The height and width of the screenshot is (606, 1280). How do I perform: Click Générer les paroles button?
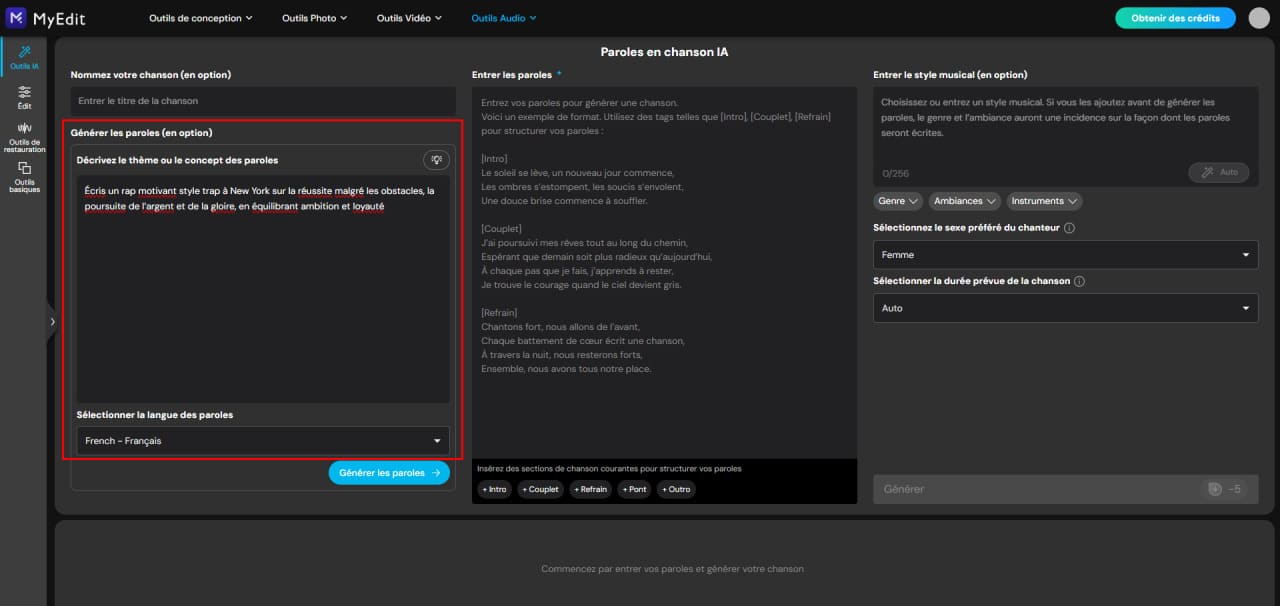389,473
